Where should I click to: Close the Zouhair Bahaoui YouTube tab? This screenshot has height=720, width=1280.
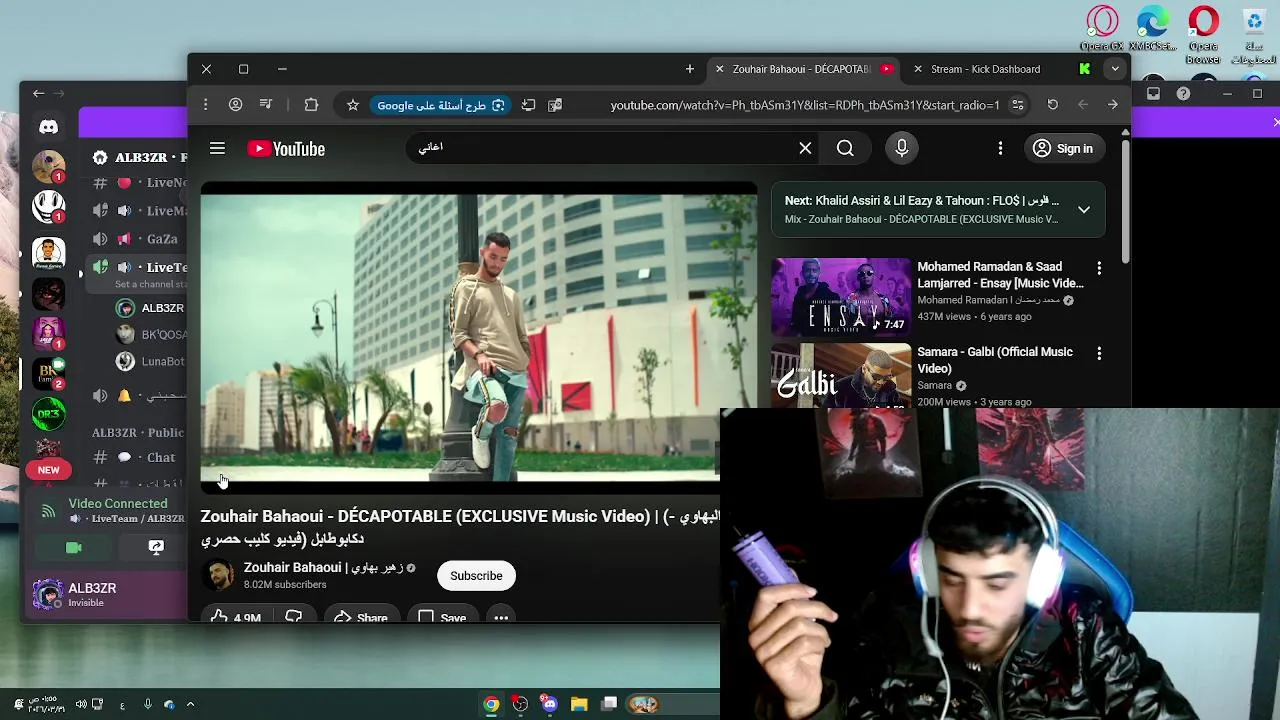tap(718, 69)
